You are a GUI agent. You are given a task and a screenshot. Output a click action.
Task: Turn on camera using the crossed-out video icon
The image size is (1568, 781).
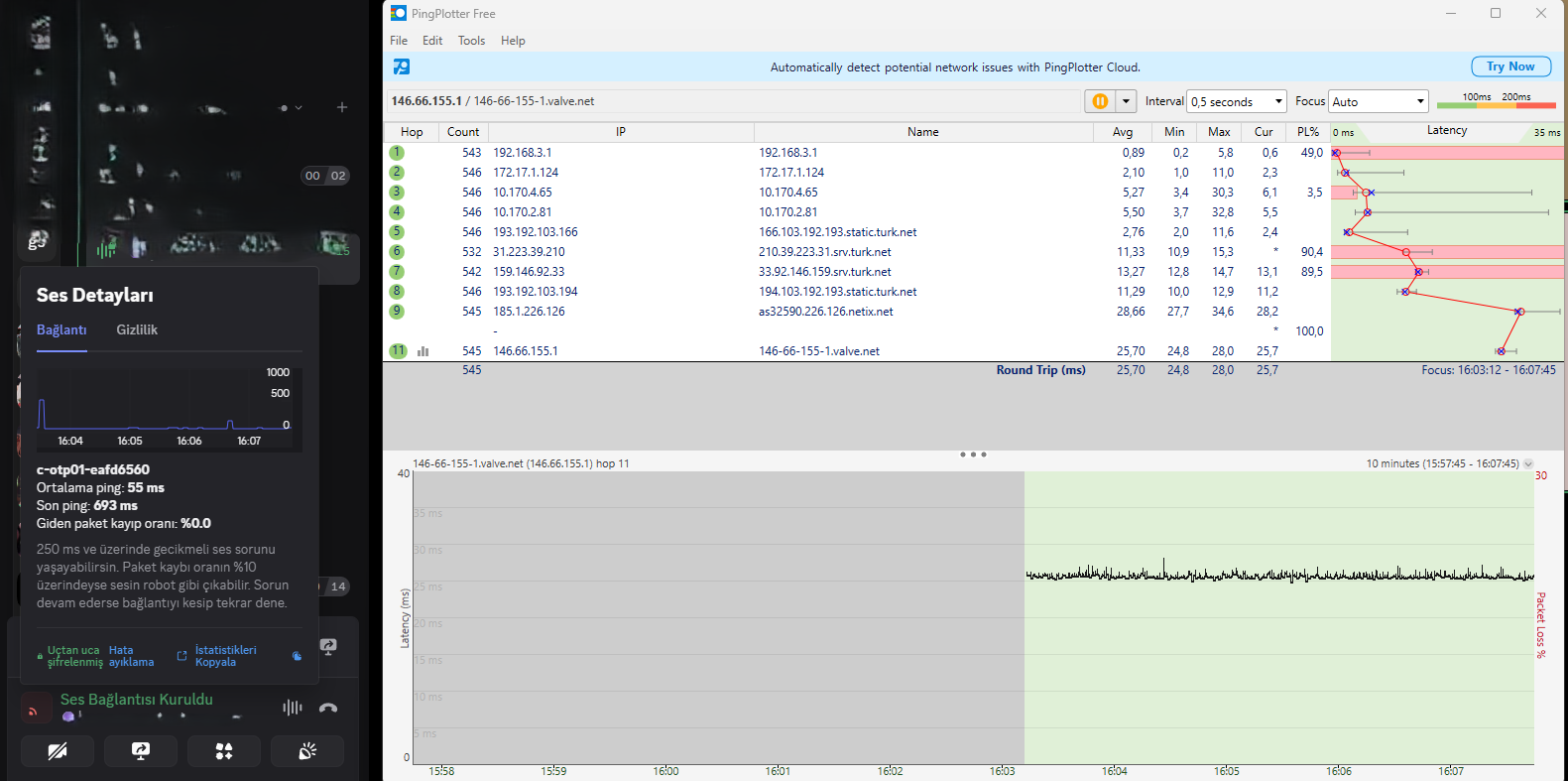[x=58, y=751]
